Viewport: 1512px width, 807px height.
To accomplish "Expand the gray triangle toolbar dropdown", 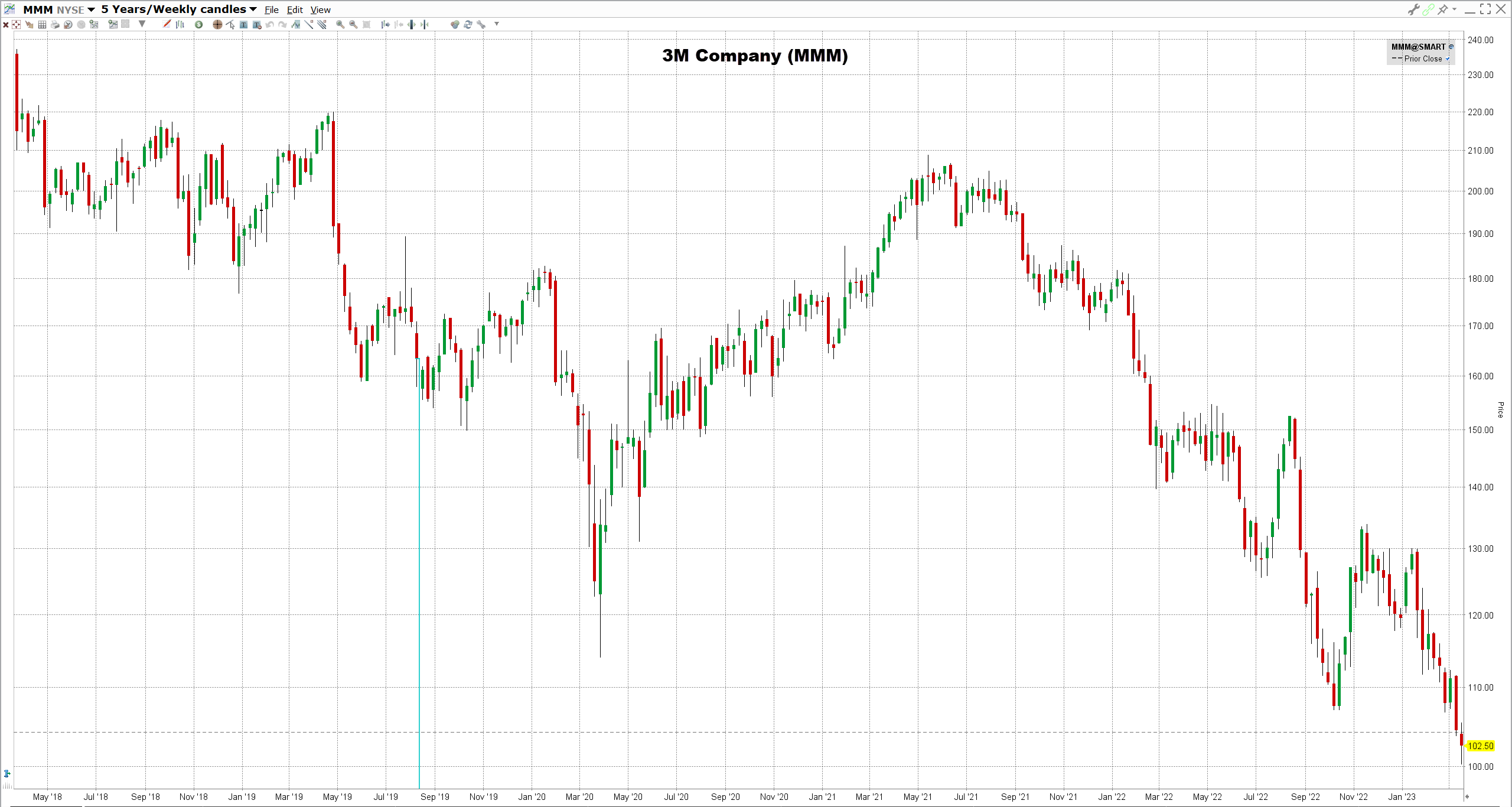I will 142,24.
